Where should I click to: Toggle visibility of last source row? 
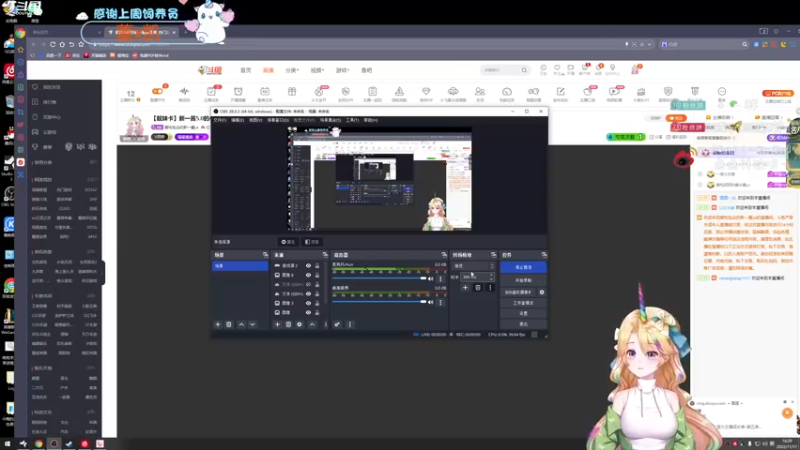click(x=308, y=312)
